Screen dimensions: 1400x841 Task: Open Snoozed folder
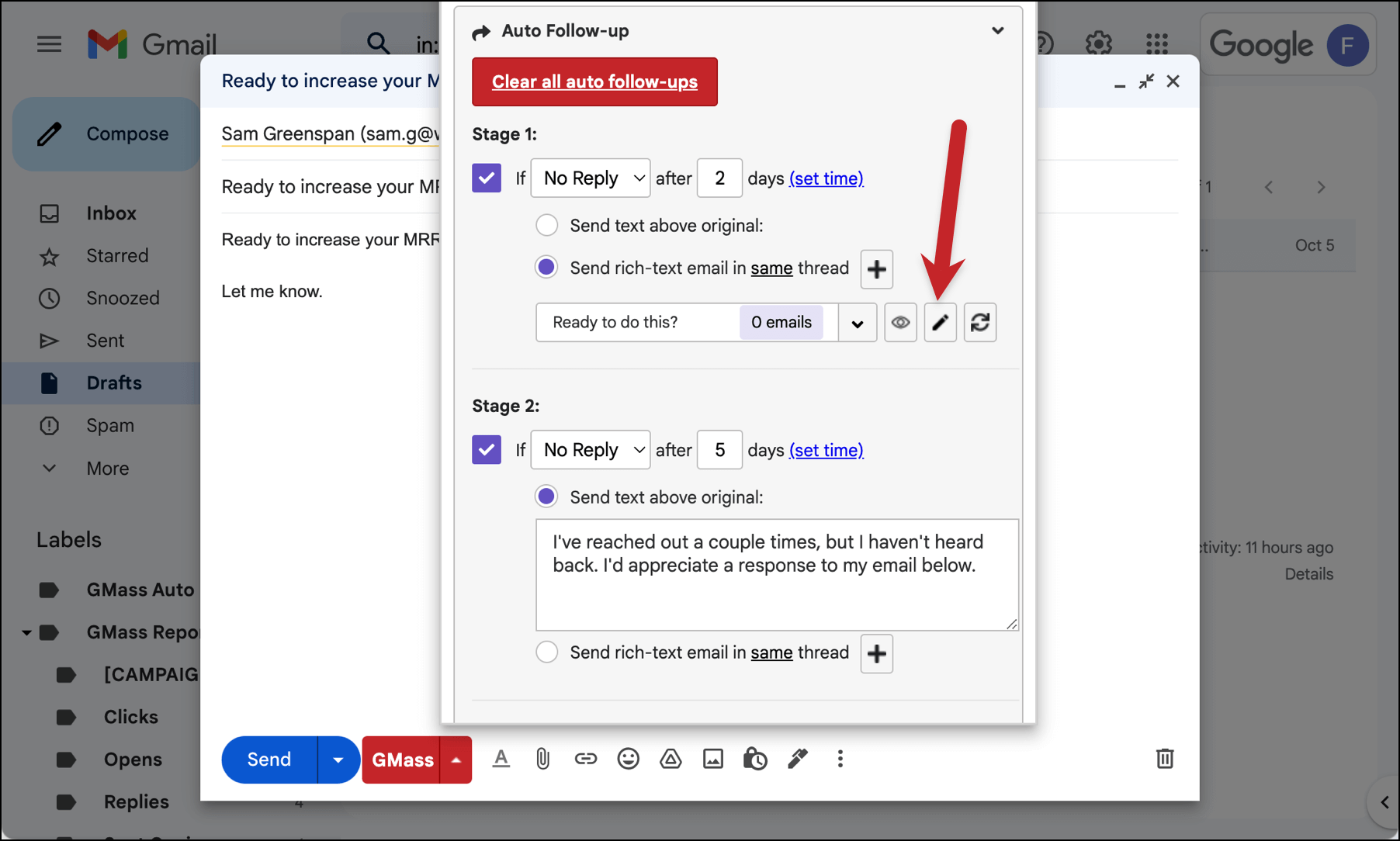123,298
